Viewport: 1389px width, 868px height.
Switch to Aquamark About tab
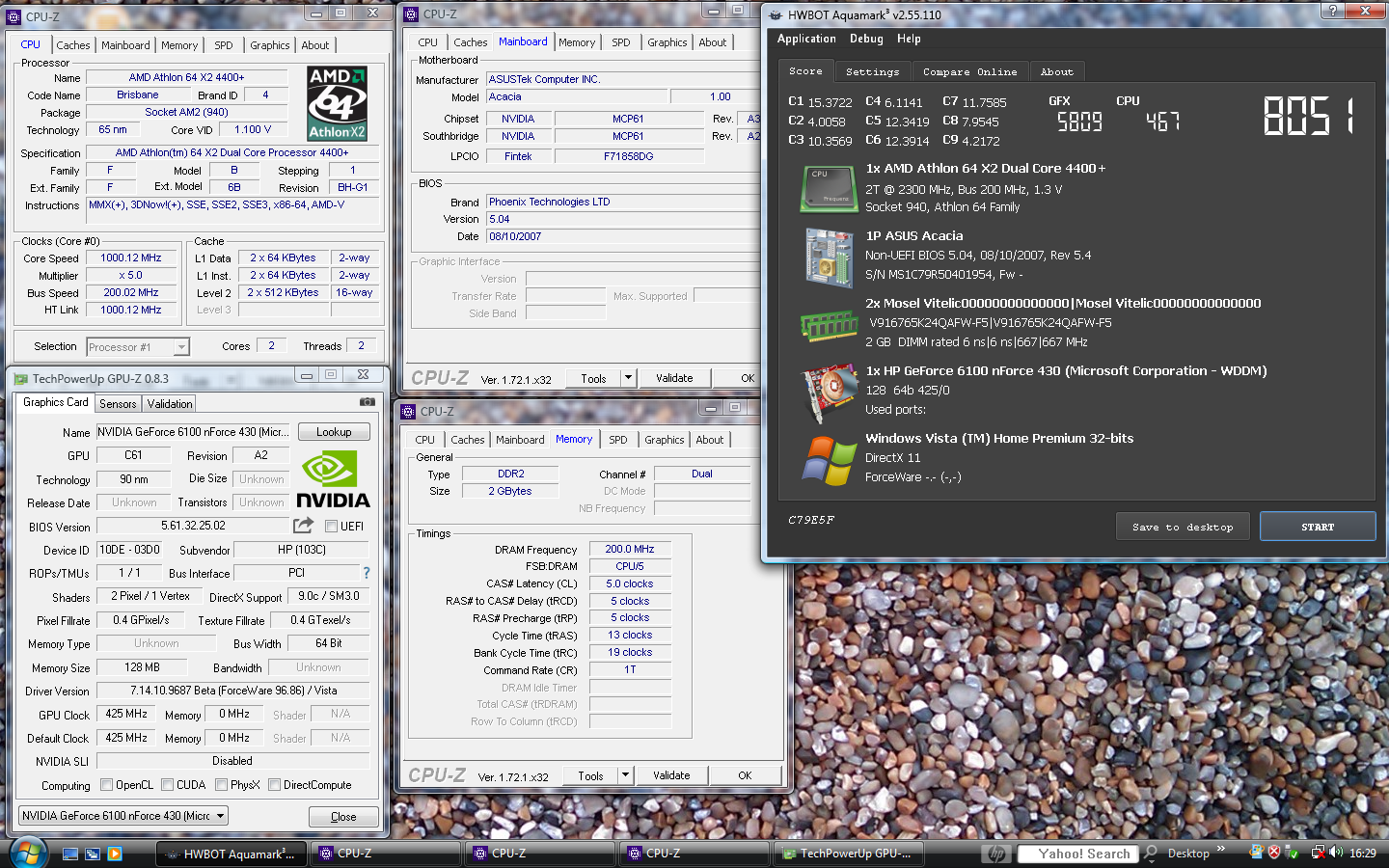[1056, 72]
